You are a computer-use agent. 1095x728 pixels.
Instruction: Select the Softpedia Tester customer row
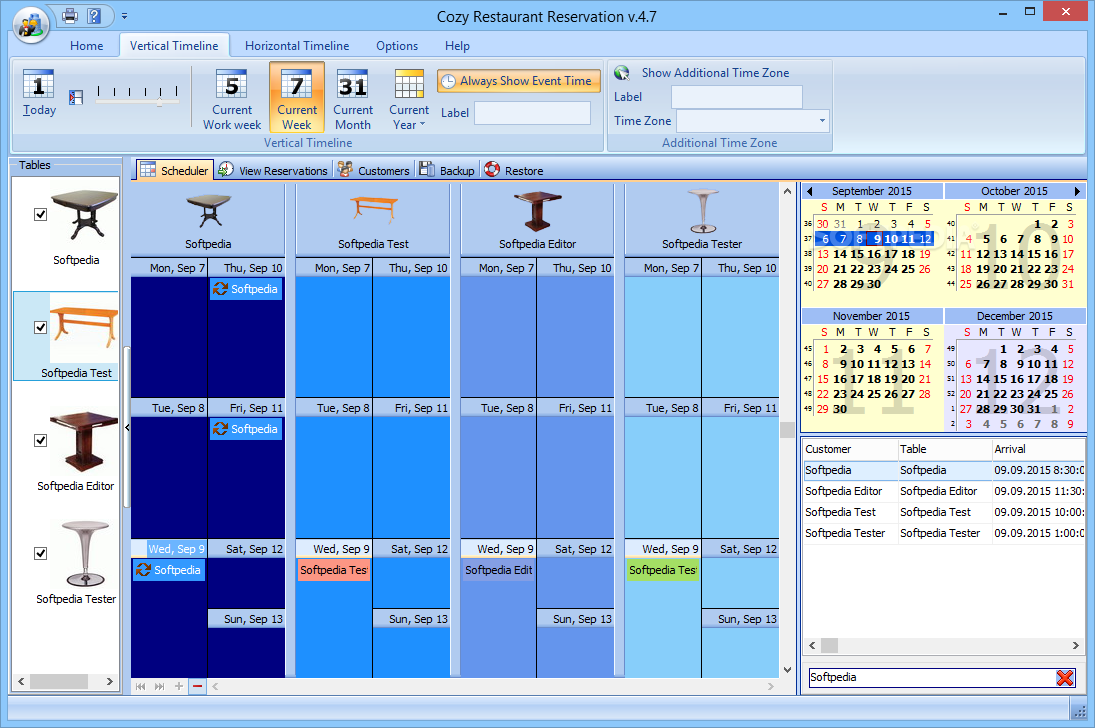click(944, 533)
